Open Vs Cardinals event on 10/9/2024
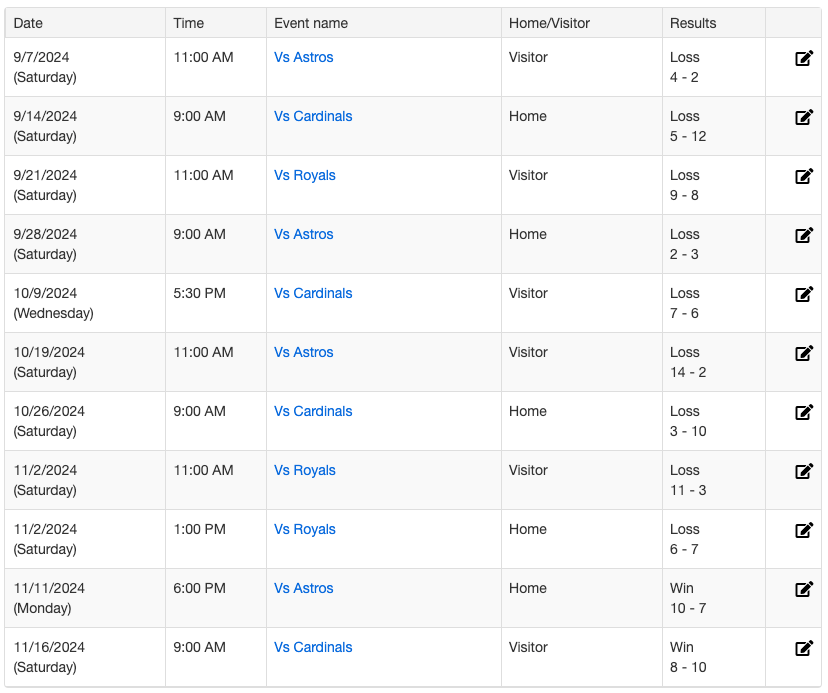This screenshot has height=693, width=828. click(x=313, y=294)
